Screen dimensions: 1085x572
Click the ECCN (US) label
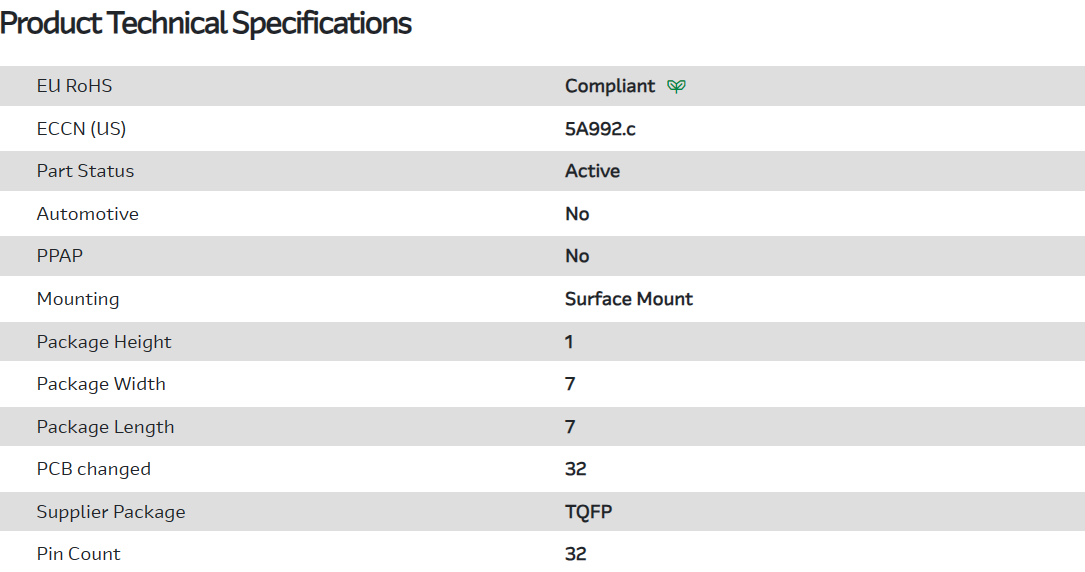pos(81,129)
